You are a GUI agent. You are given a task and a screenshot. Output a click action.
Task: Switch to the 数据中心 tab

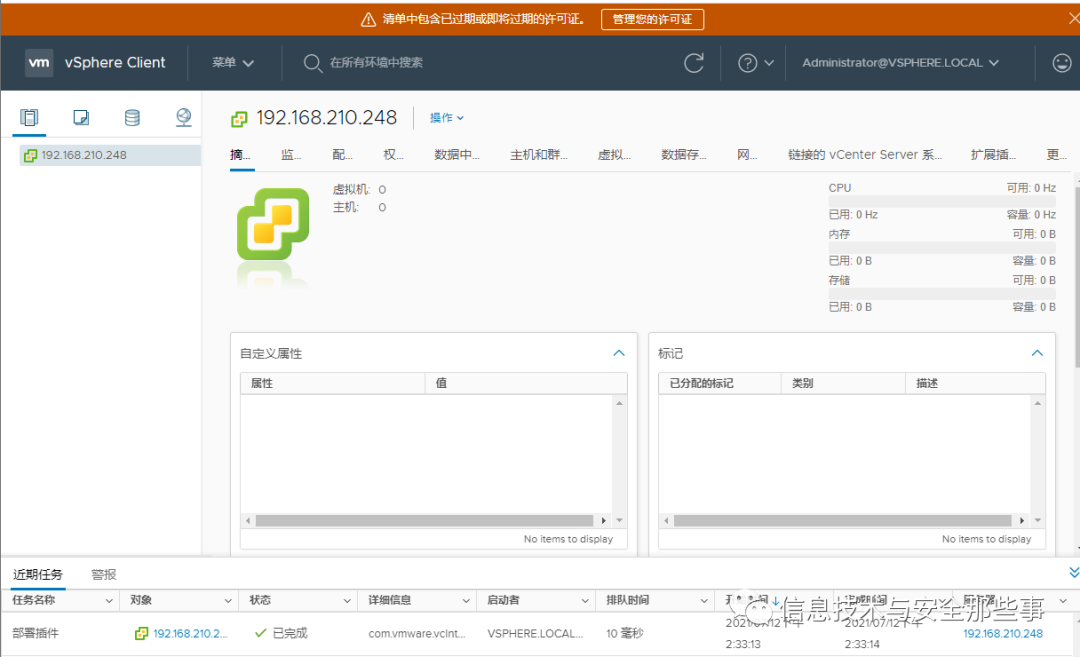tap(457, 155)
